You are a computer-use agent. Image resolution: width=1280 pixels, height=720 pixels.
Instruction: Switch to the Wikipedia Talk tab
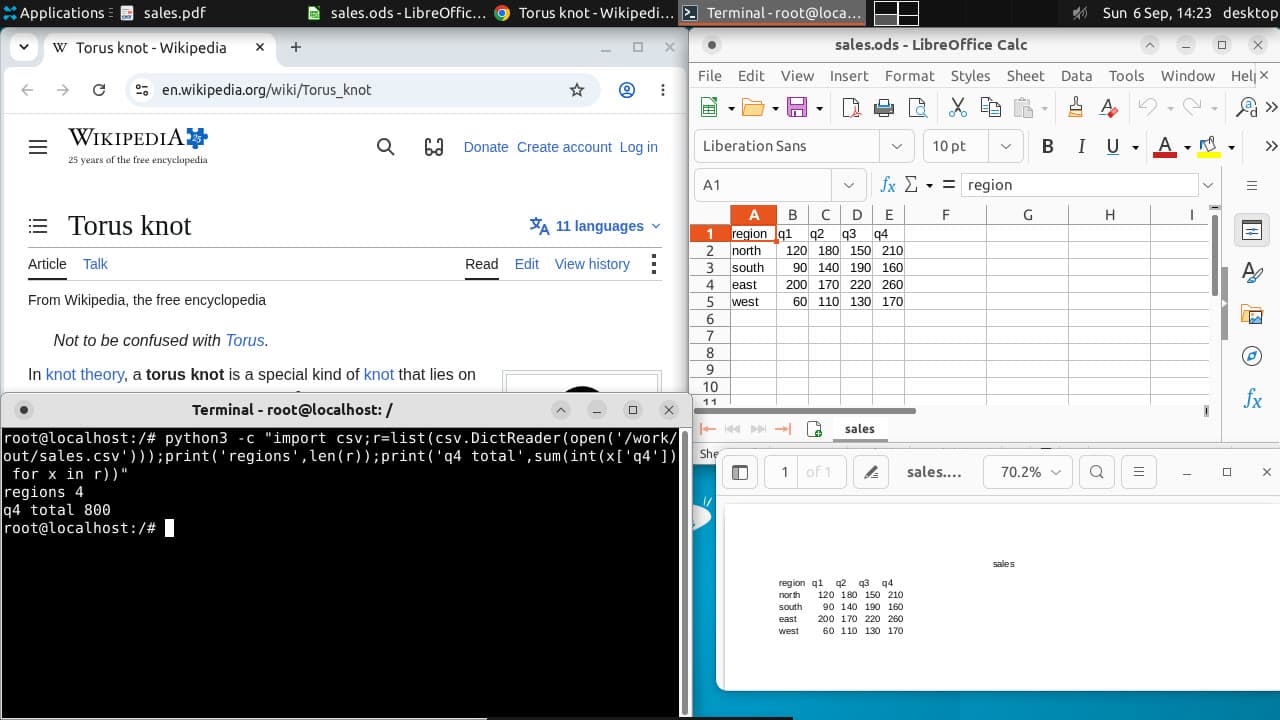(95, 264)
